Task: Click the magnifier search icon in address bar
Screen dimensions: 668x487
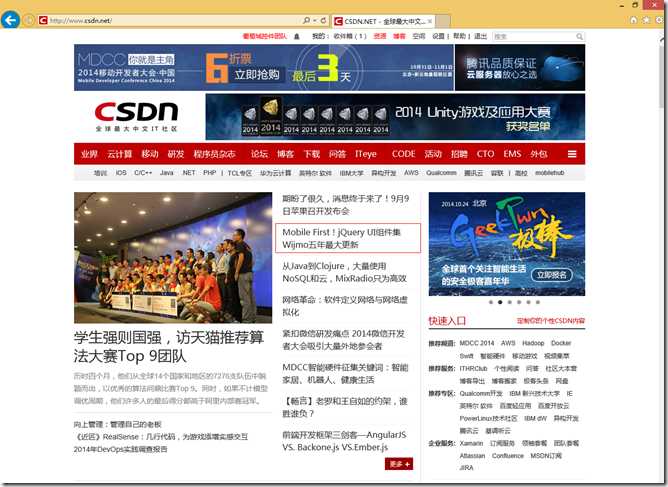Action: point(306,20)
